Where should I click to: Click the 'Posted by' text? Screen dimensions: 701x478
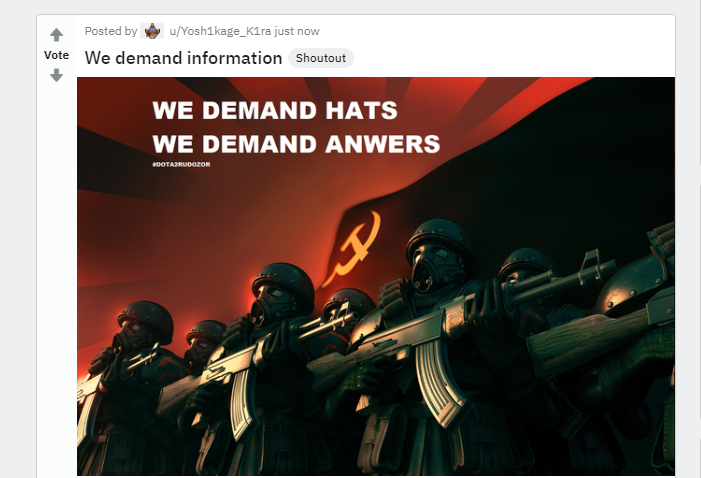(x=111, y=31)
